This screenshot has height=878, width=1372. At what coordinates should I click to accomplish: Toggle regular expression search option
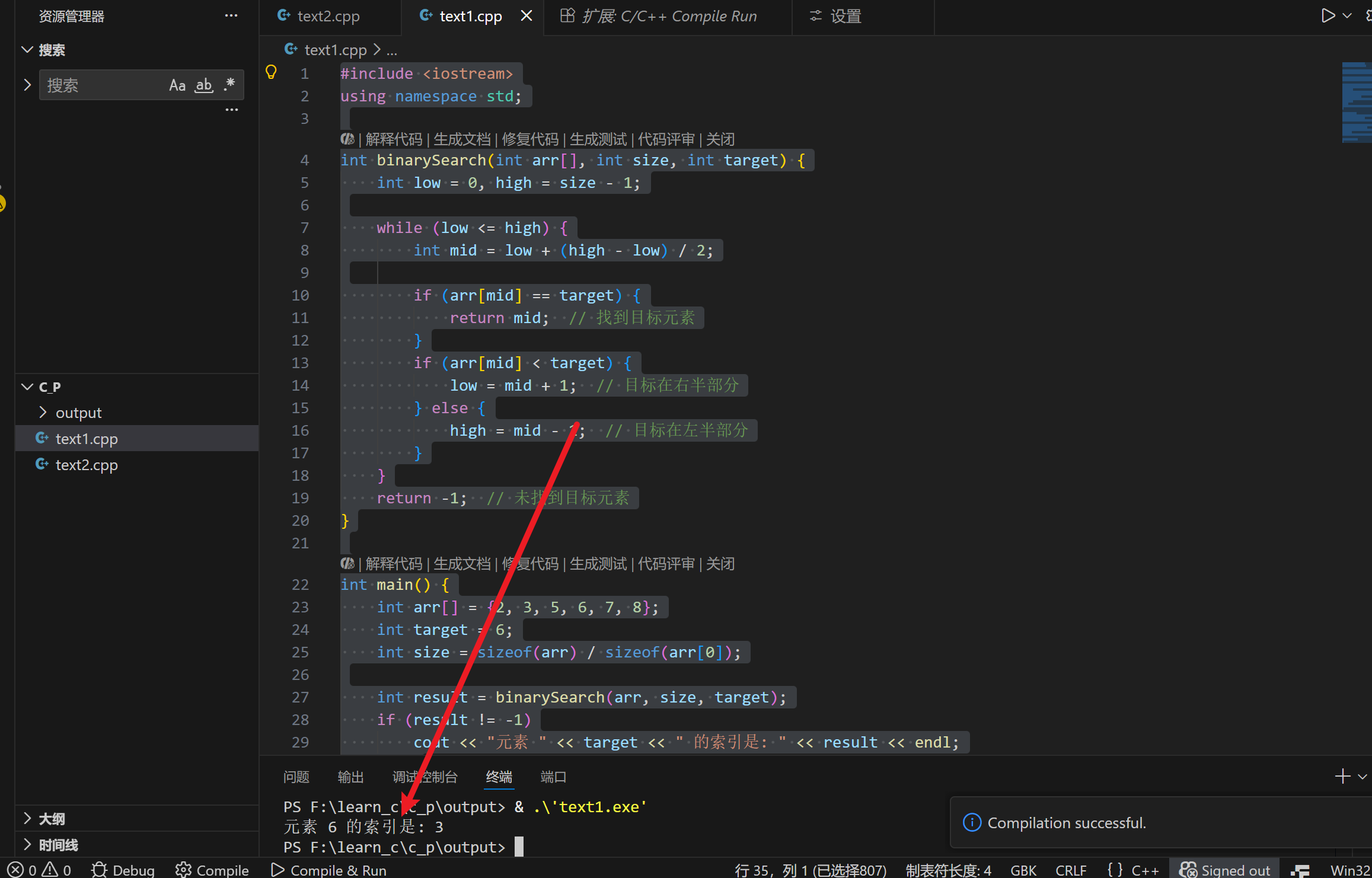[x=229, y=85]
